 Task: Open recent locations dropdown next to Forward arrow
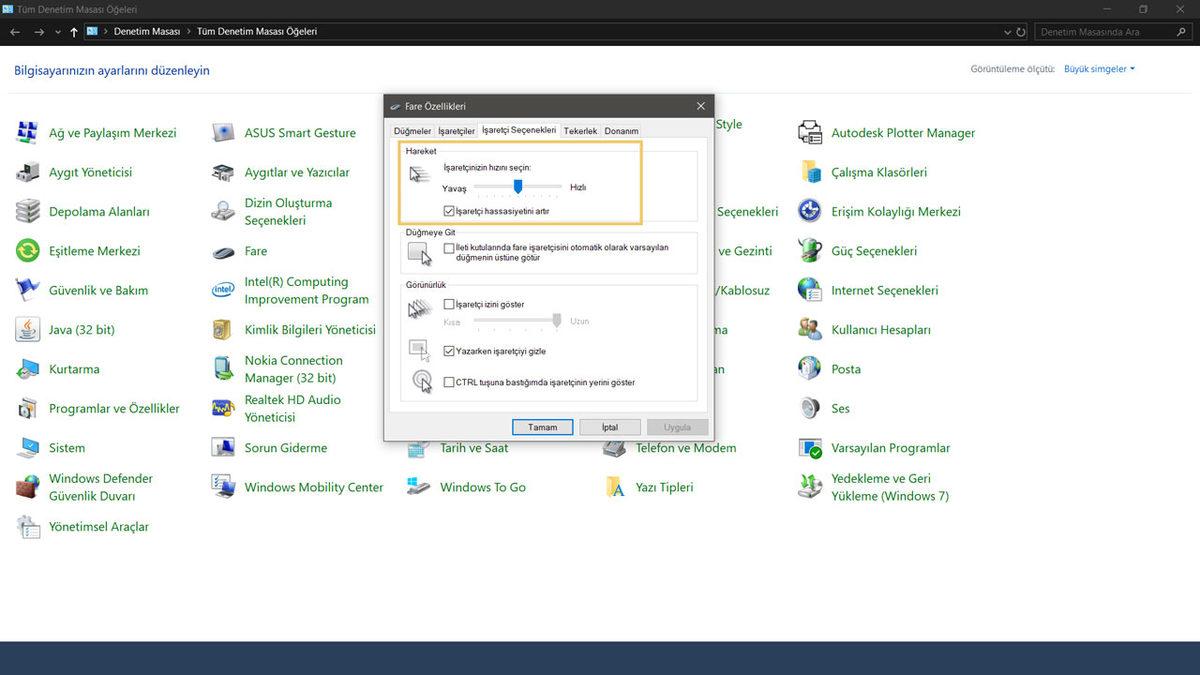[x=57, y=32]
